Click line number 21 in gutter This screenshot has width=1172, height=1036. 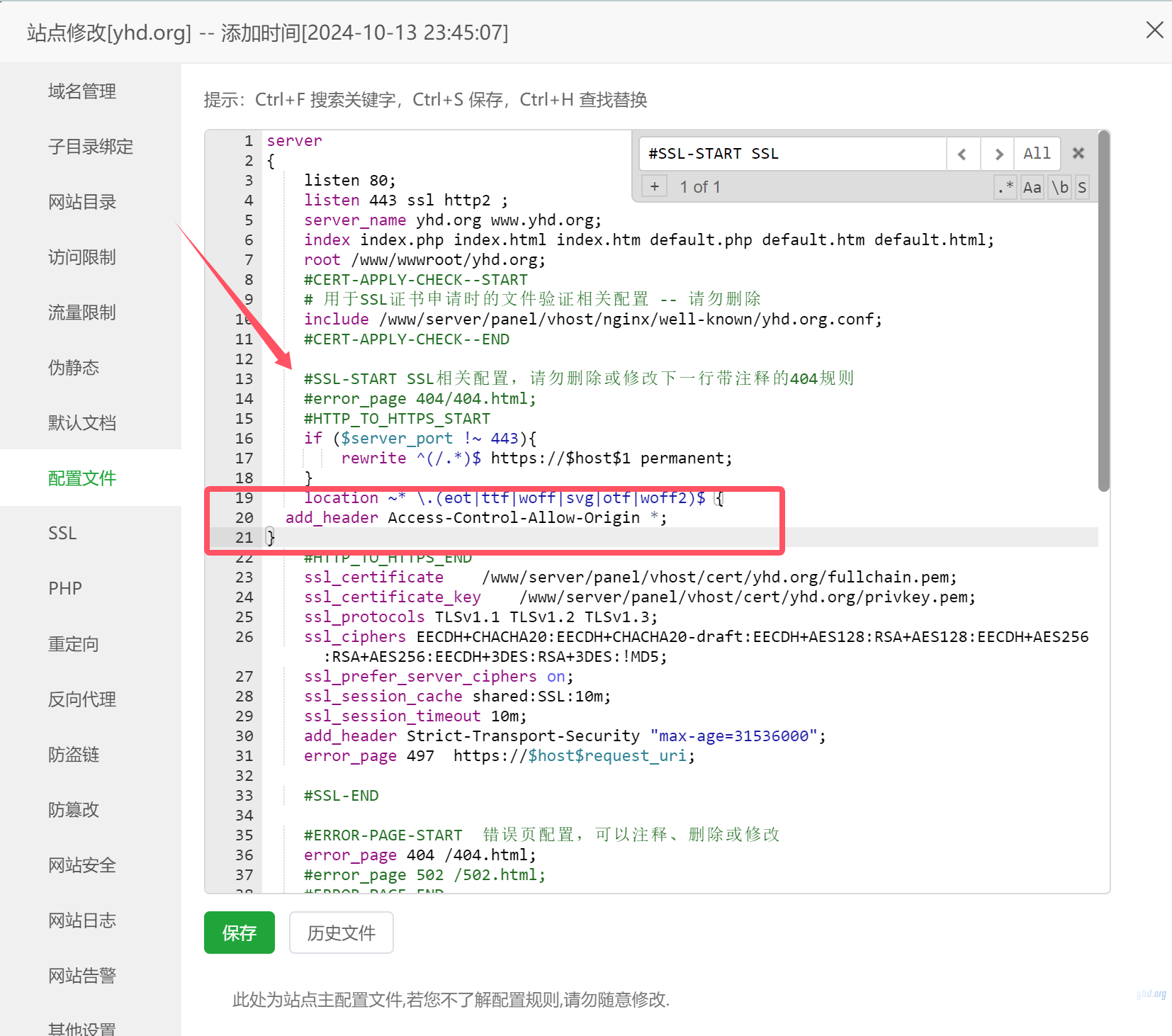pyautogui.click(x=244, y=538)
